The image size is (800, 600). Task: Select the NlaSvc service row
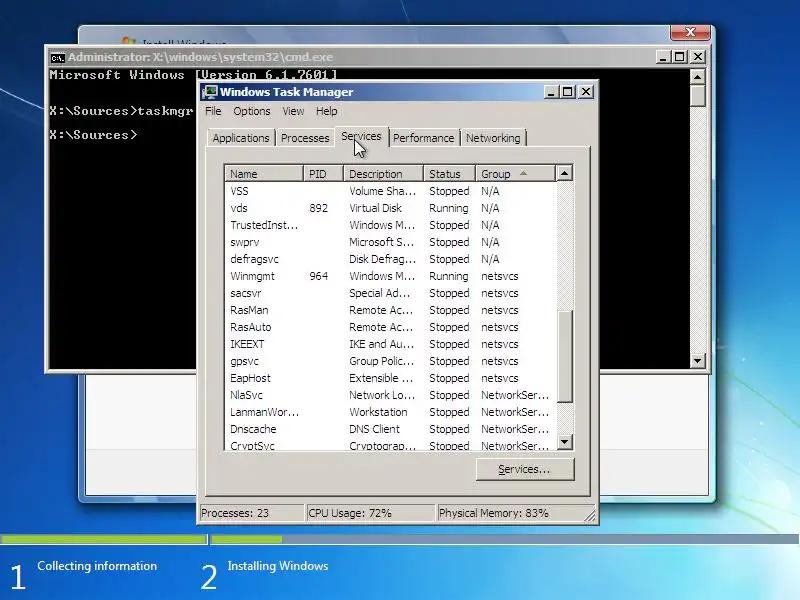(x=391, y=395)
